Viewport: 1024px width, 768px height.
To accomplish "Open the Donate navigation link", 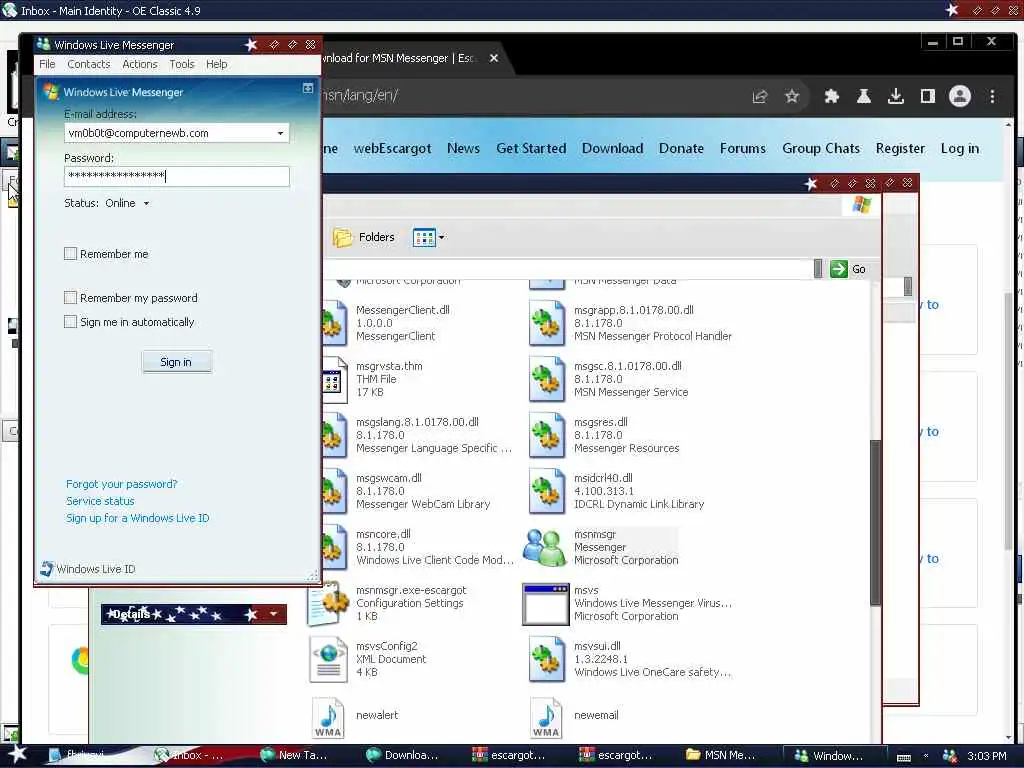I will [681, 148].
